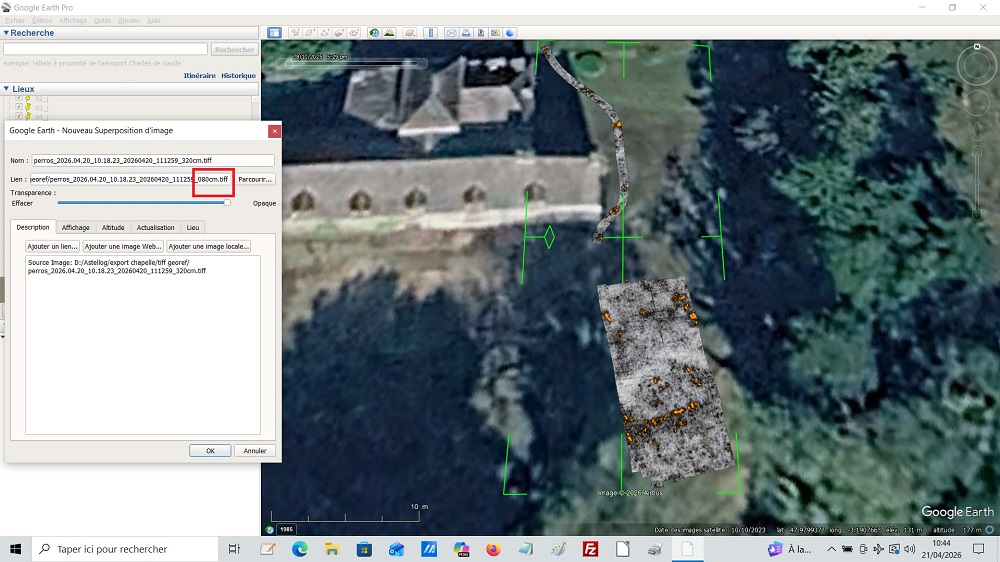Click the Parcourir... button
Screen dimensions: 1000x562
coord(255,179)
